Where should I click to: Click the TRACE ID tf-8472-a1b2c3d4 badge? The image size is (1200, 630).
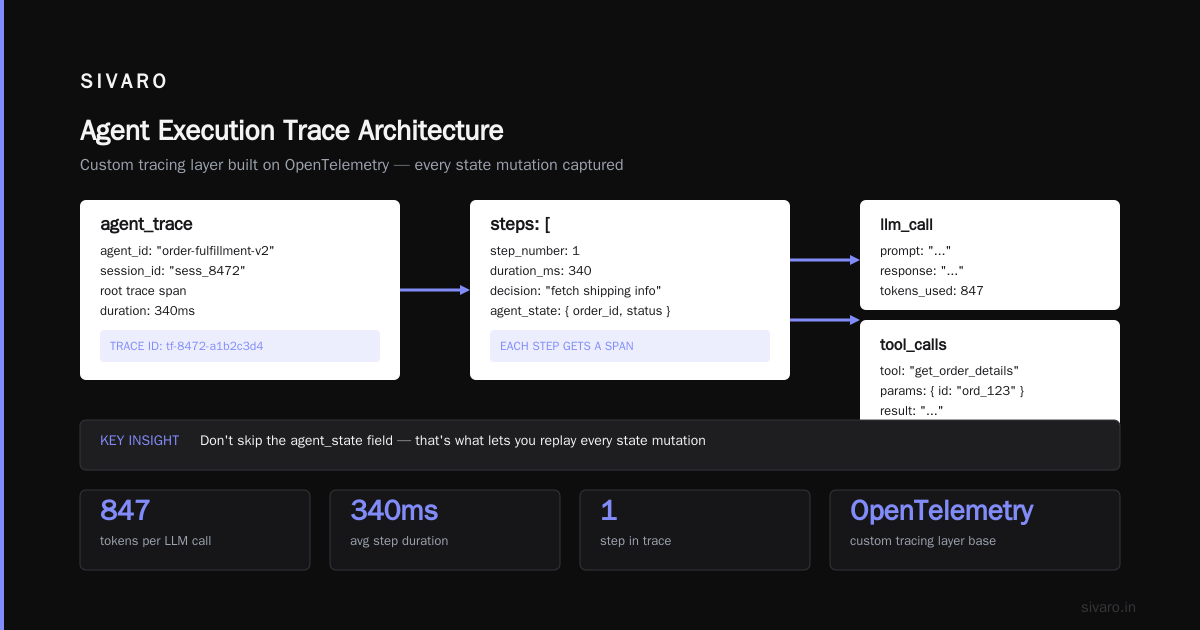click(x=240, y=346)
